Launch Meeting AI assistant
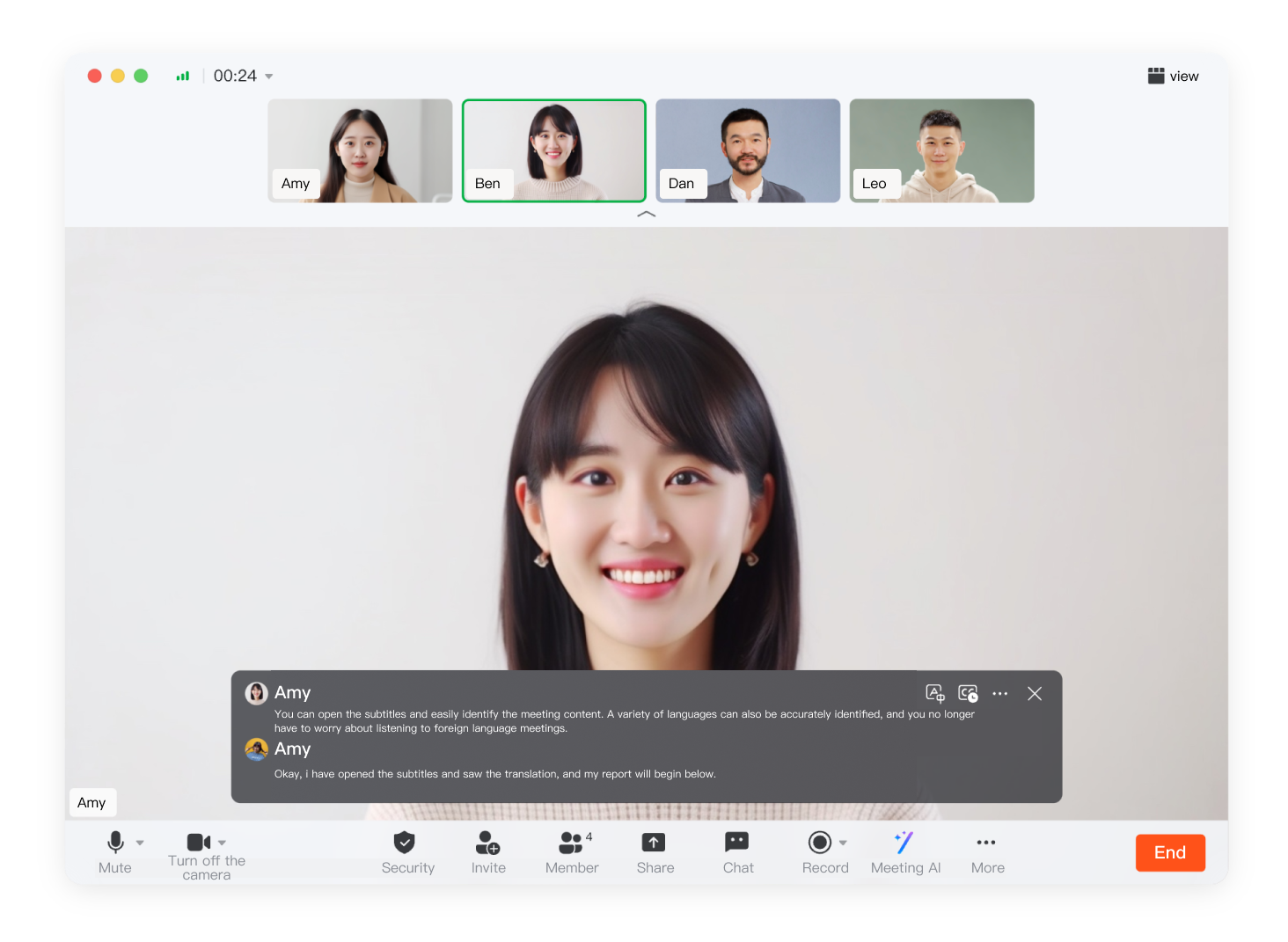Image resolution: width=1288 pixels, height=942 pixels. tap(904, 843)
